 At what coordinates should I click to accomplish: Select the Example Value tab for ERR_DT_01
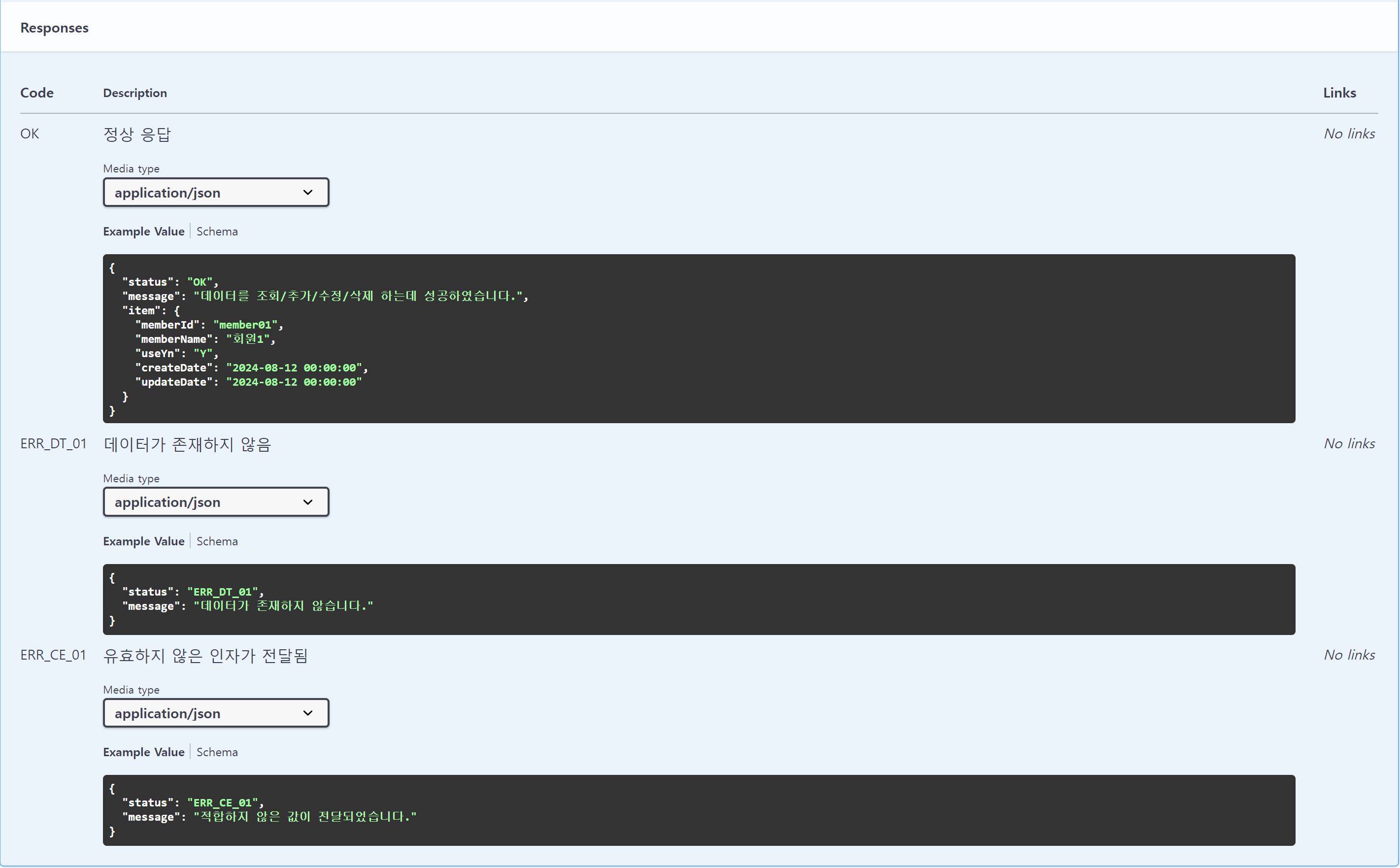[143, 541]
